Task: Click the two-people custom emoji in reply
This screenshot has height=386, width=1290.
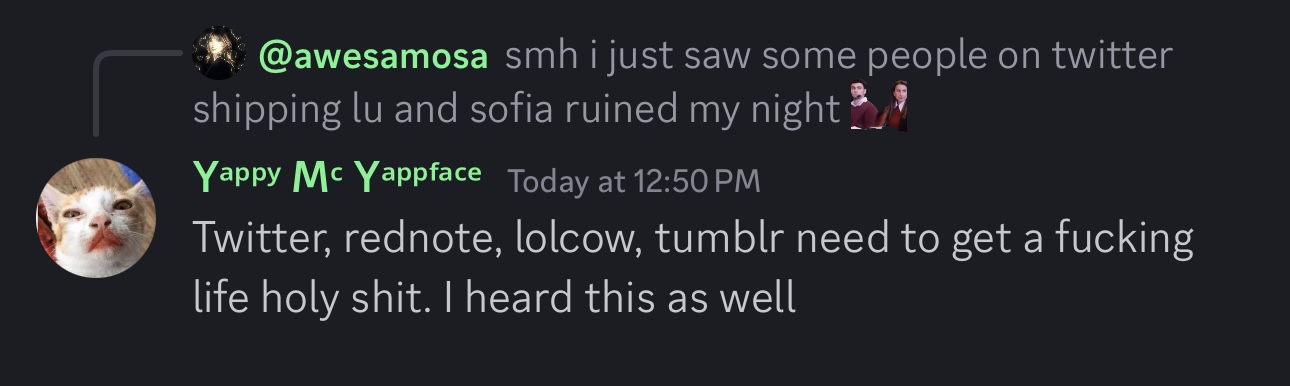Action: click(879, 107)
